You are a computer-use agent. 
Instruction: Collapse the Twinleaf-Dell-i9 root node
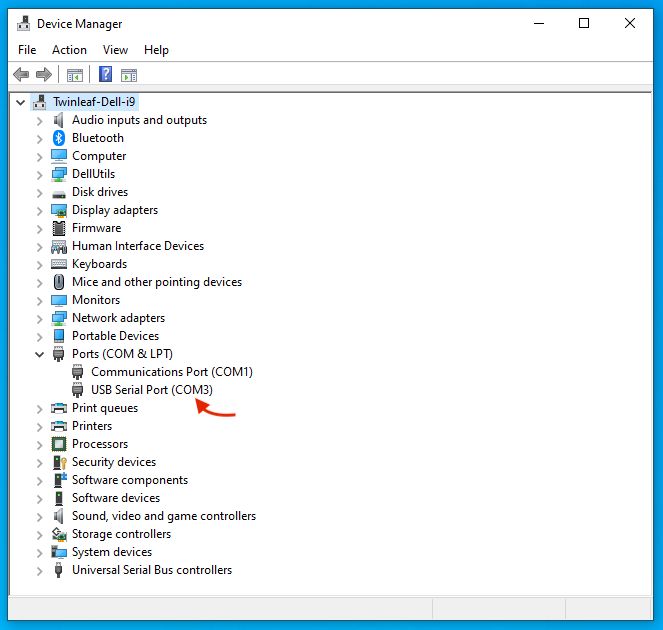tap(20, 102)
